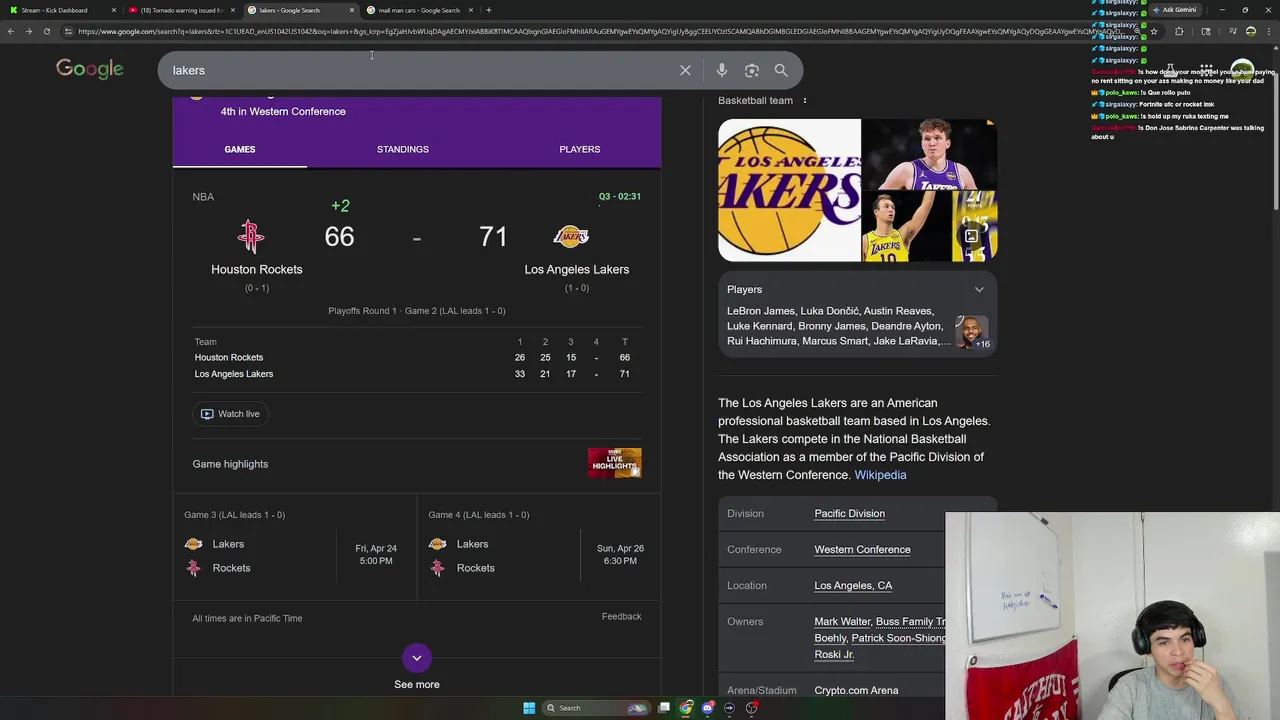Open Google Lens image search icon

[x=752, y=70]
